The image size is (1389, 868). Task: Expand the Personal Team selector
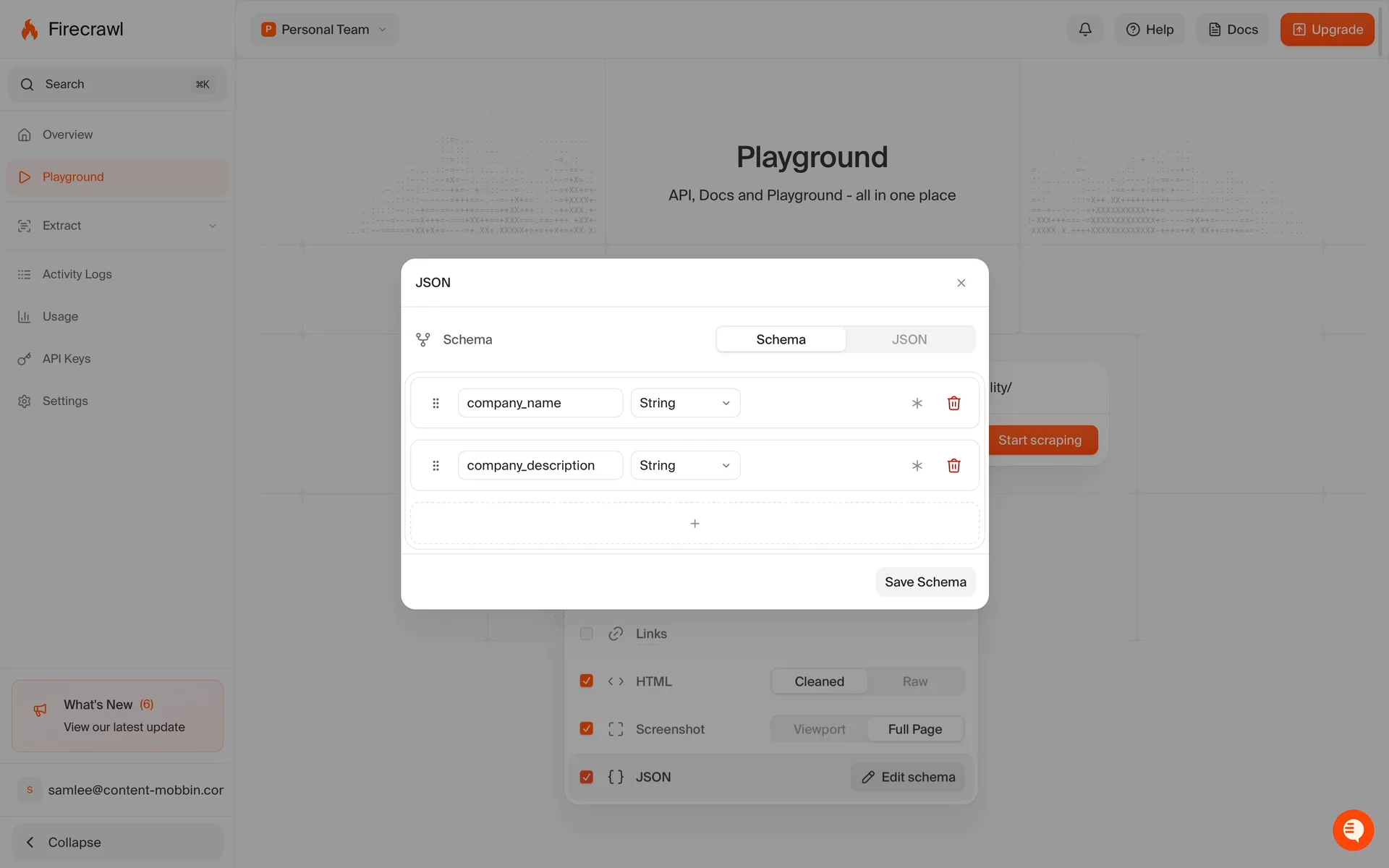(324, 30)
